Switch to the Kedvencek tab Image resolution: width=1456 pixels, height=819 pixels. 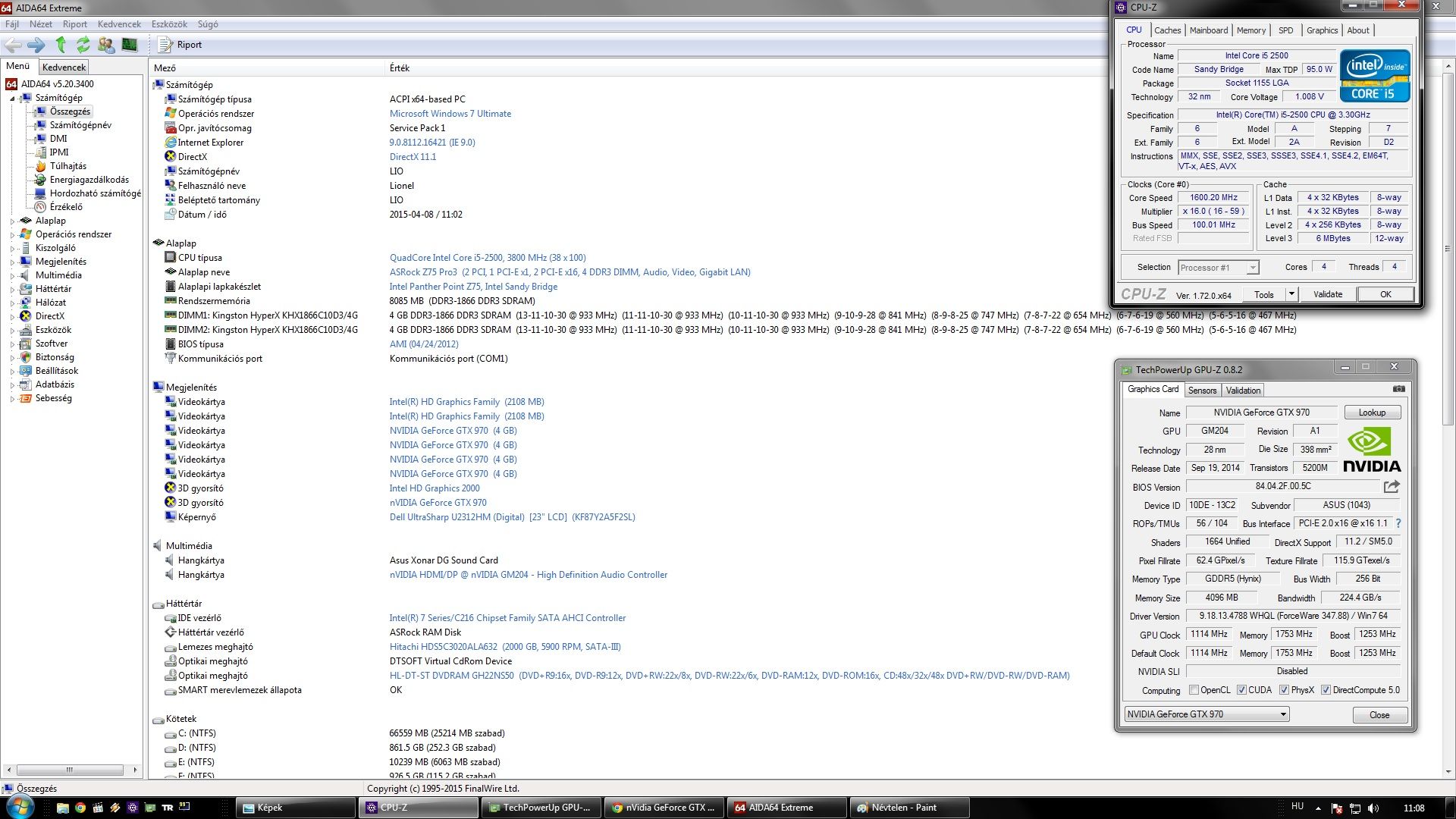[x=64, y=67]
